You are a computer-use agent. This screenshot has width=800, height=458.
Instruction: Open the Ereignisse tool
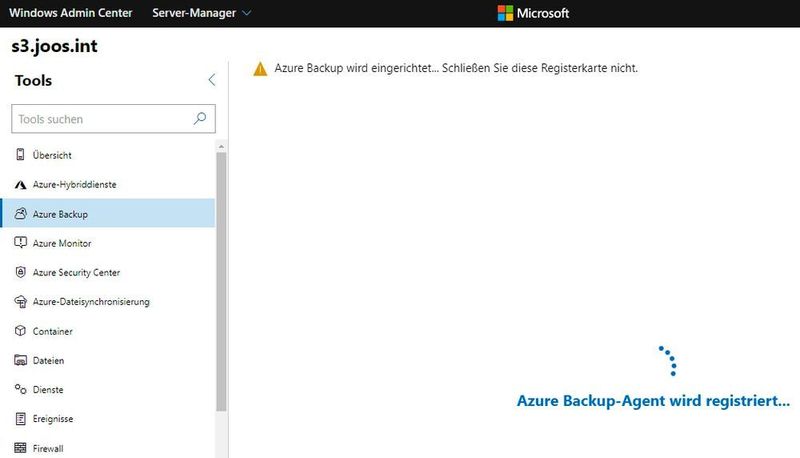point(108,419)
